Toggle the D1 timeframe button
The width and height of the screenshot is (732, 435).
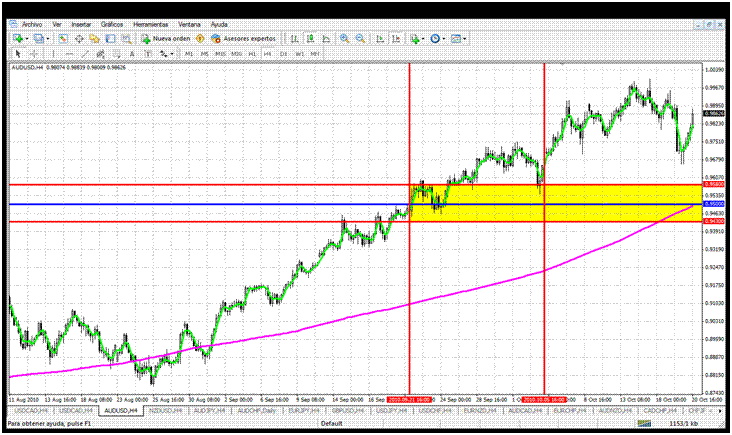click(x=284, y=53)
